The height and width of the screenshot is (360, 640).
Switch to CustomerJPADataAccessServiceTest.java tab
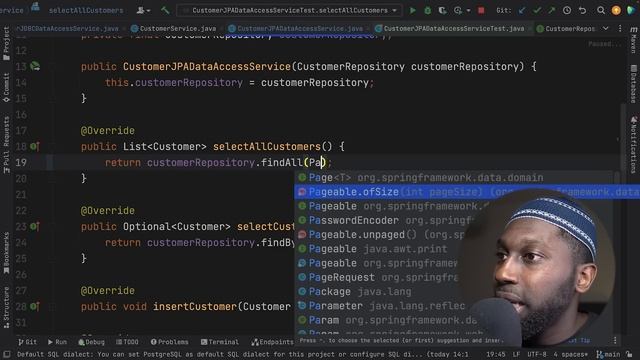449,29
